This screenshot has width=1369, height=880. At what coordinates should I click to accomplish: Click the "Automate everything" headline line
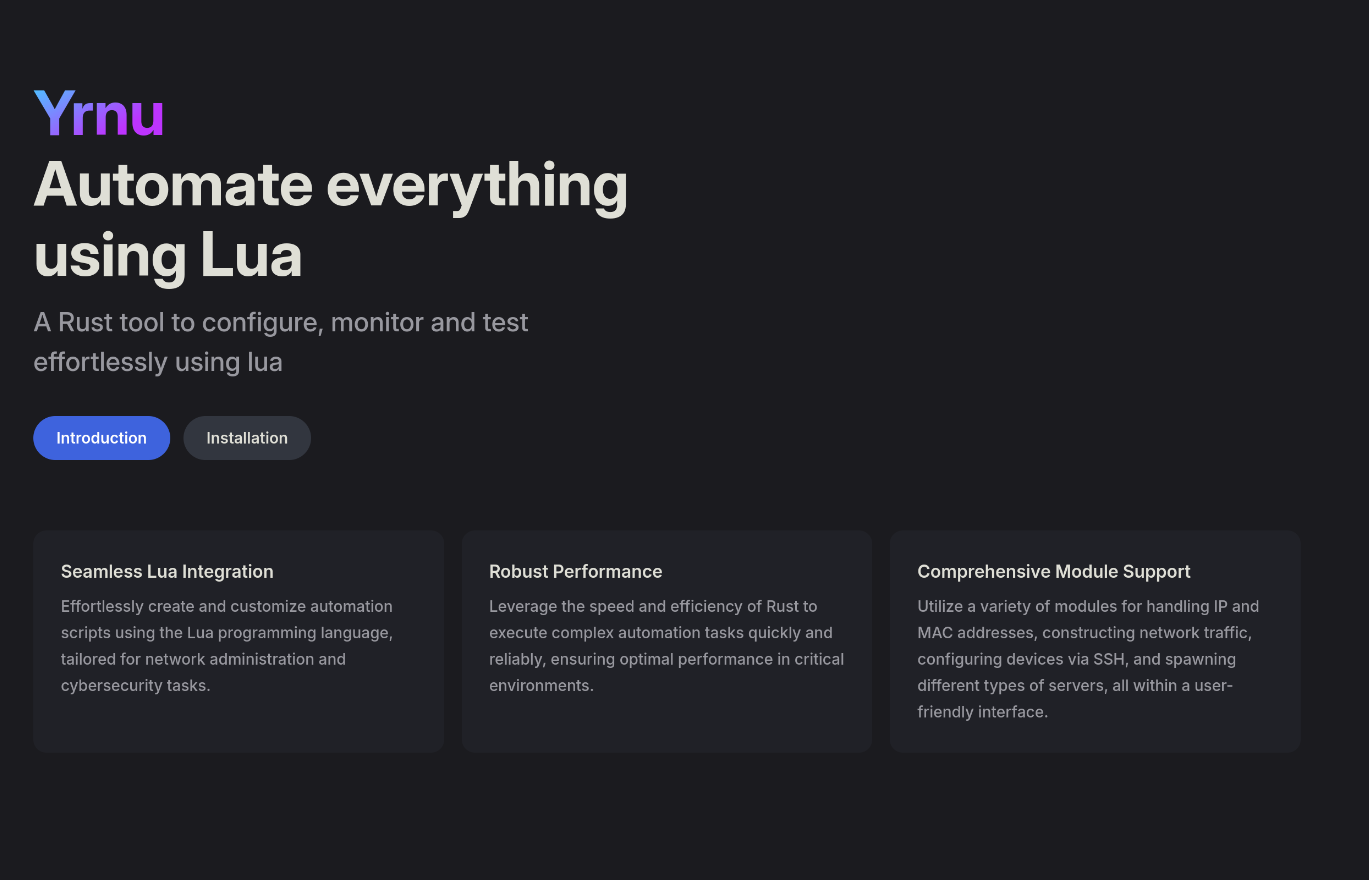click(x=331, y=185)
